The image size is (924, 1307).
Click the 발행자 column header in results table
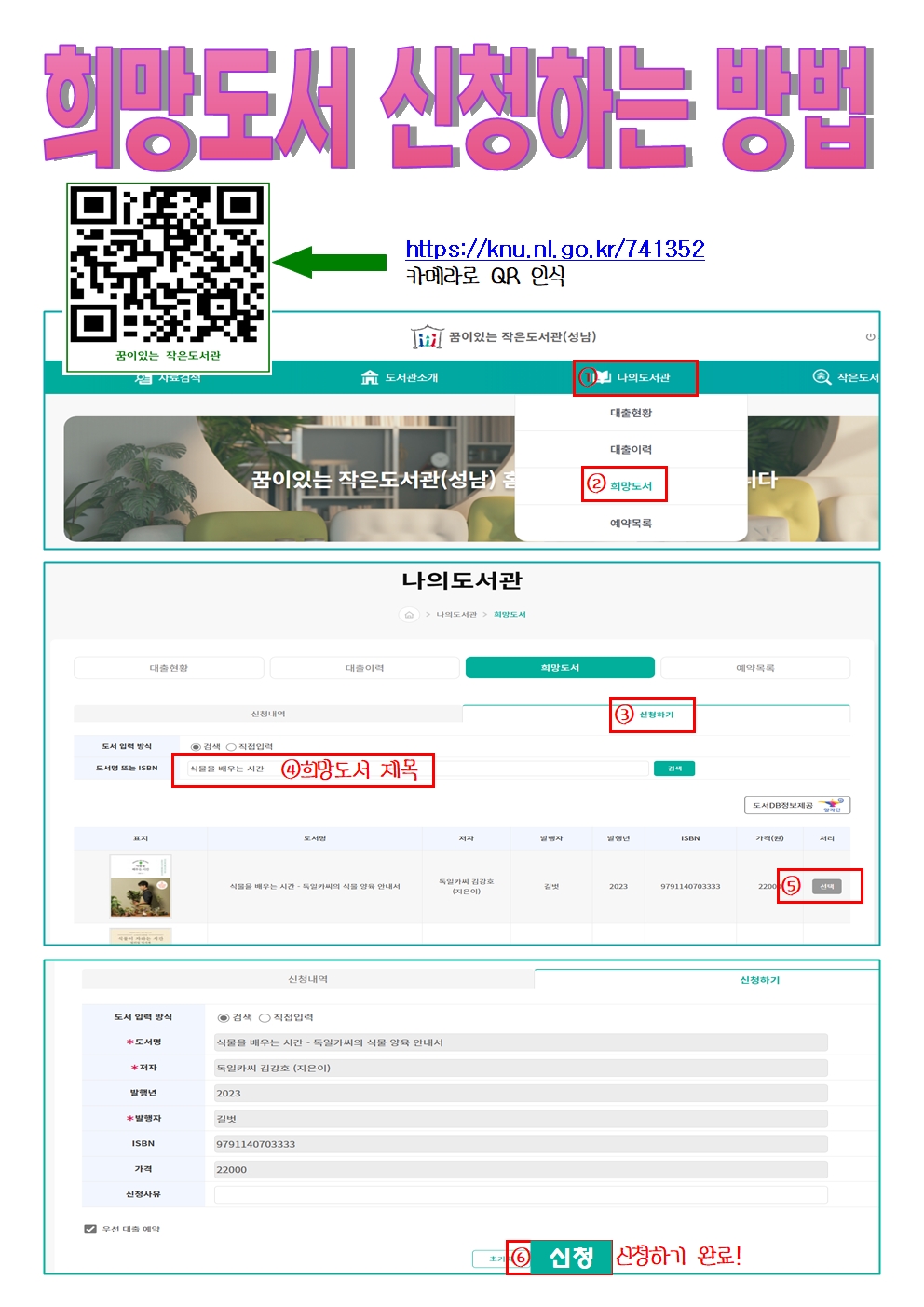click(x=551, y=838)
